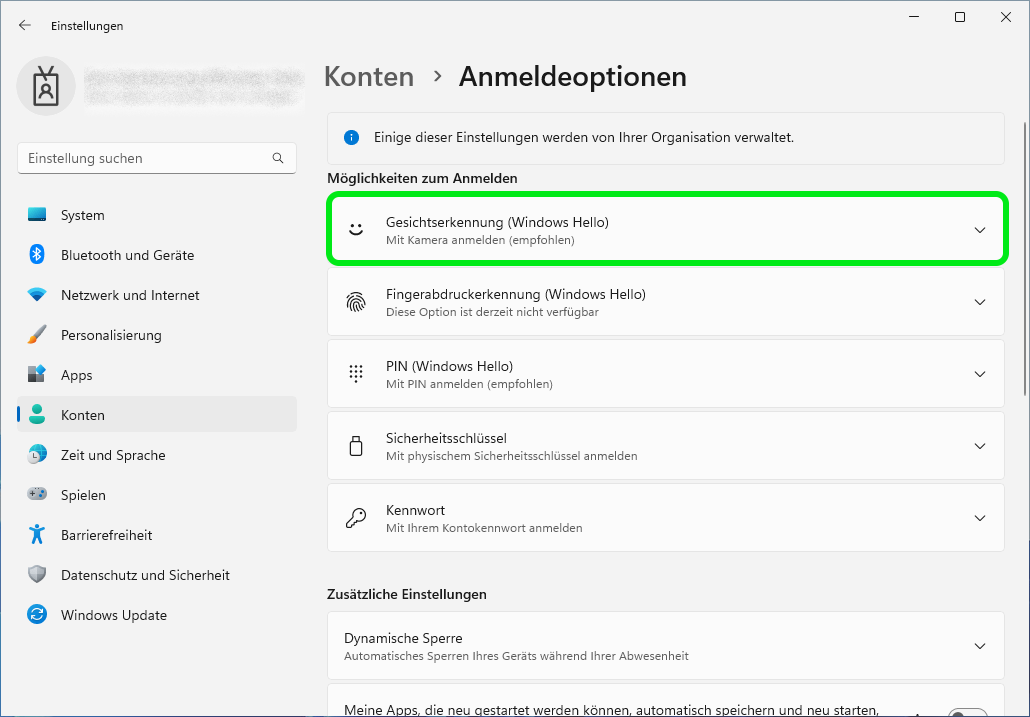
Task: Click the Netzwerk und Internet wifi icon
Action: click(37, 295)
